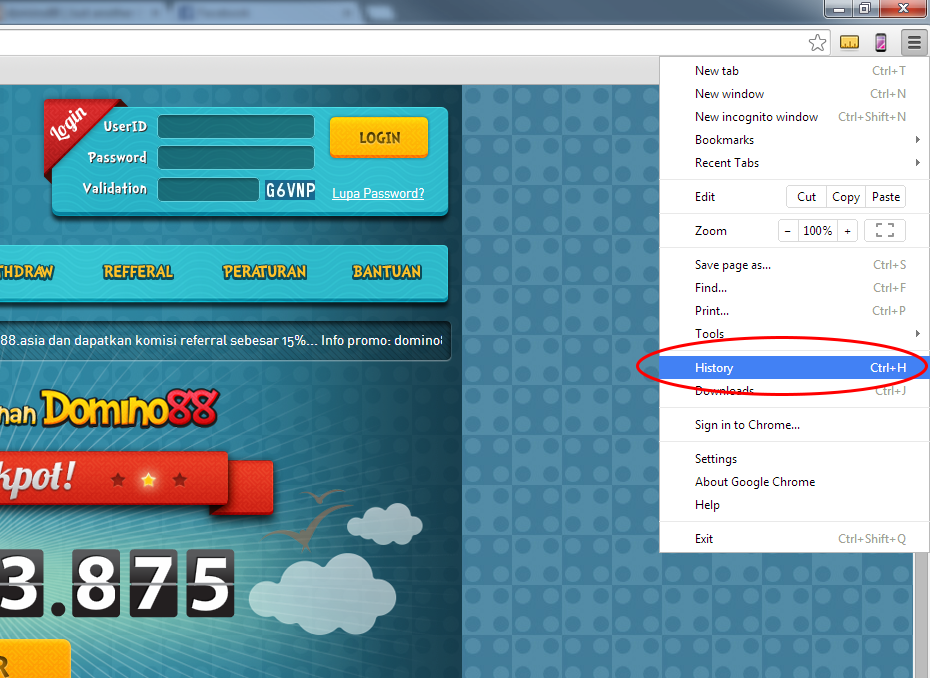Click the G6VNP captcha image
The image size is (930, 678).
pos(290,190)
